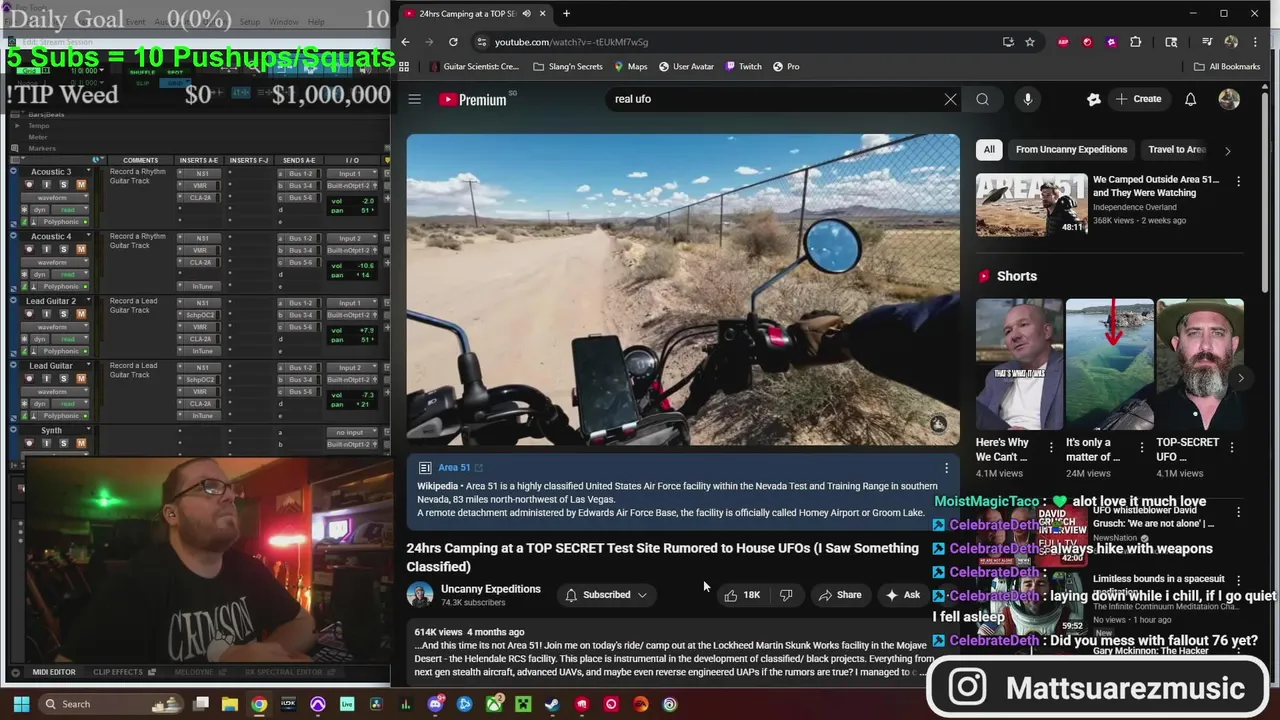
Task: Mute the Lead Guitar 2 track
Action: [x=81, y=314]
